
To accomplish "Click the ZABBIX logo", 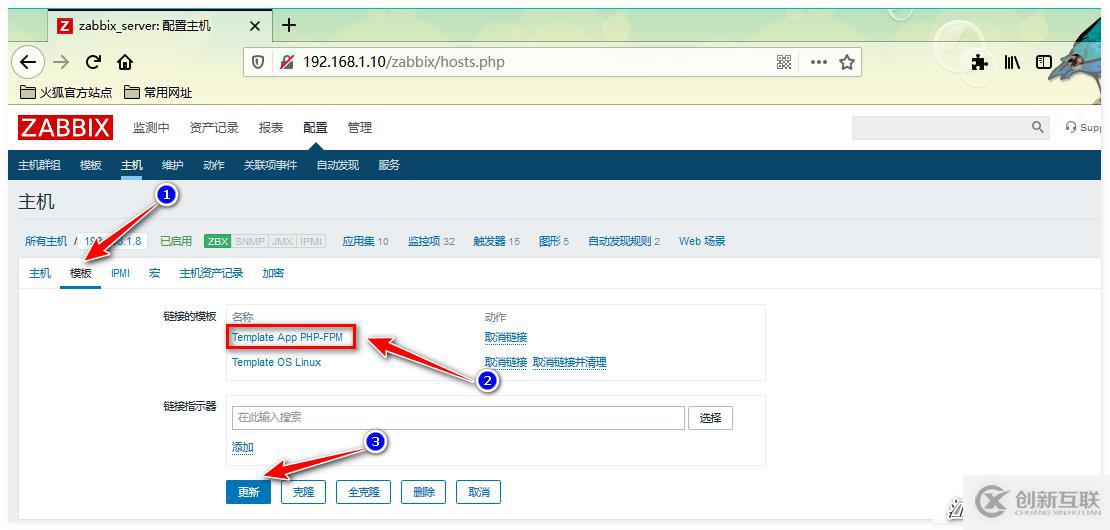I will tap(65, 128).
